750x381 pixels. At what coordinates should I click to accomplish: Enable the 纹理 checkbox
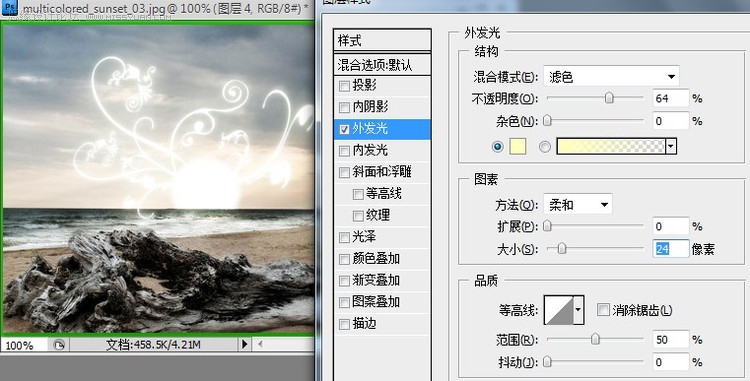coord(358,216)
